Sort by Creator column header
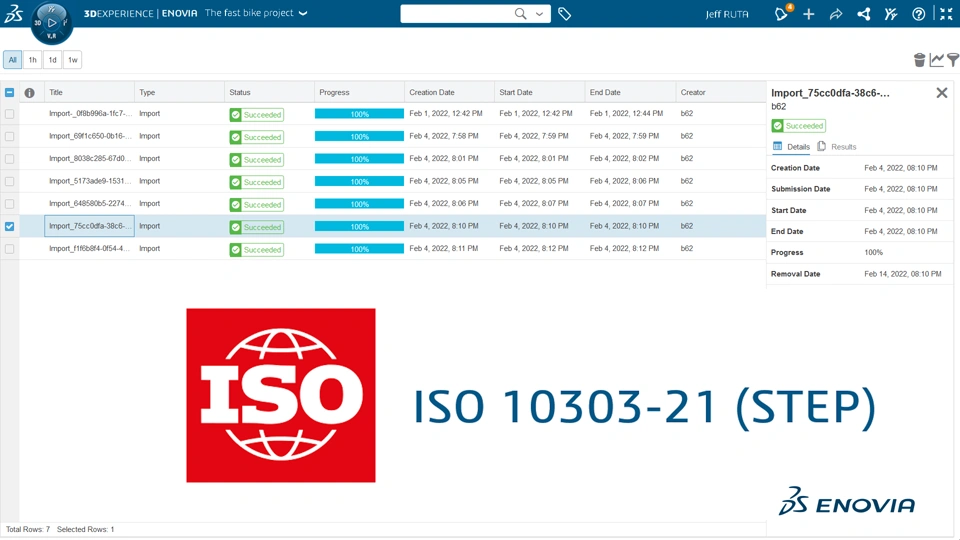Screen dimensions: 960x540 point(721,92)
